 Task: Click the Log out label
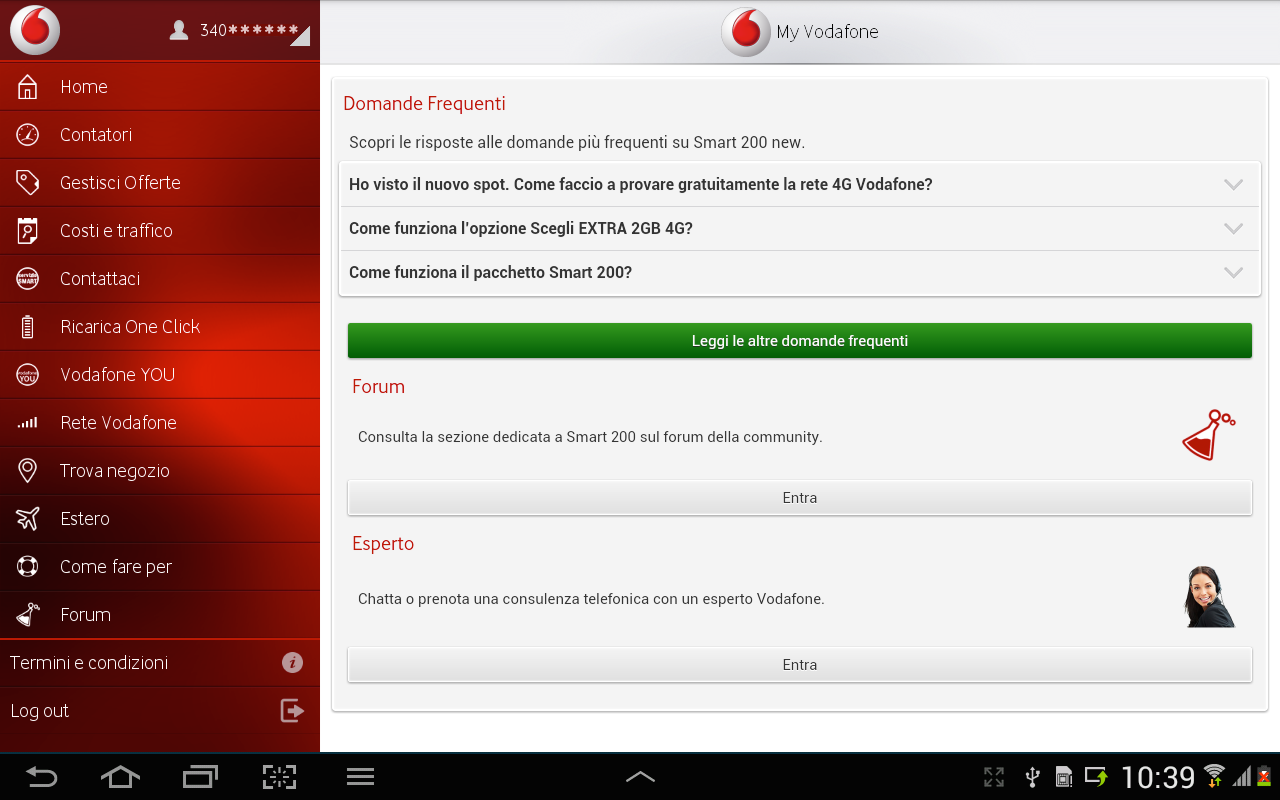pyautogui.click(x=40, y=711)
